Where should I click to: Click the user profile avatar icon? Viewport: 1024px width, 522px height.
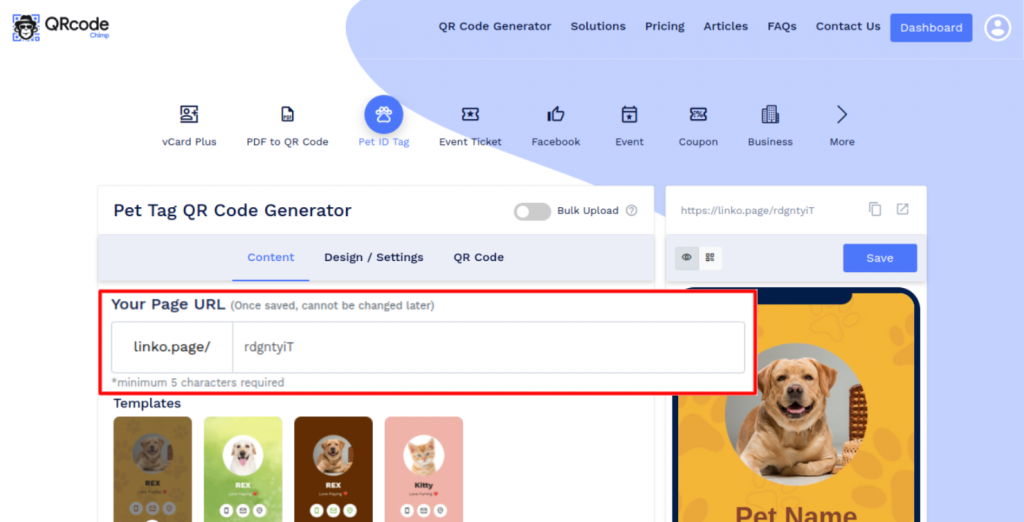click(998, 27)
